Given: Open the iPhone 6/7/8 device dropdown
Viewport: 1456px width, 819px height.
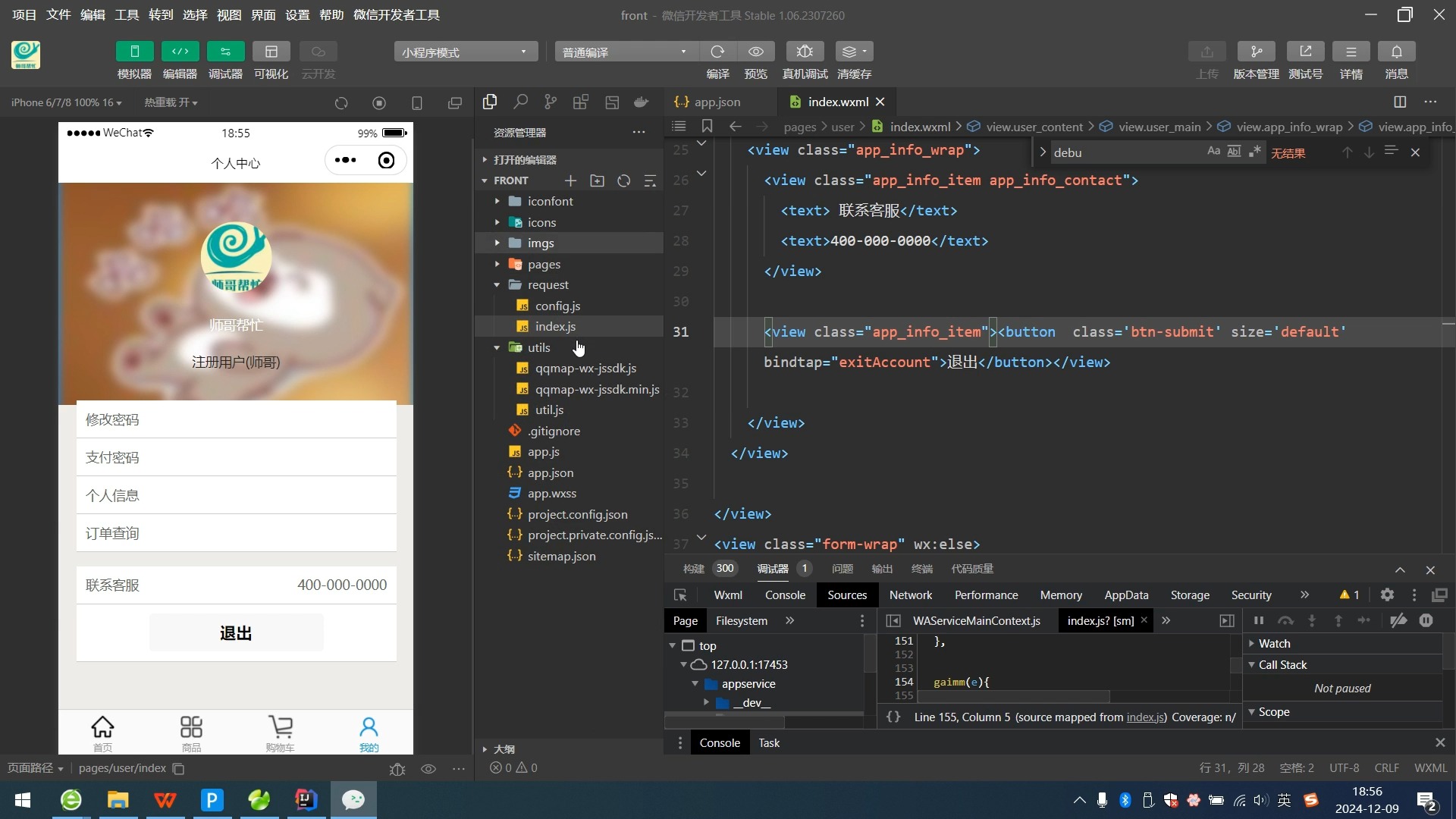Looking at the screenshot, I should (66, 102).
